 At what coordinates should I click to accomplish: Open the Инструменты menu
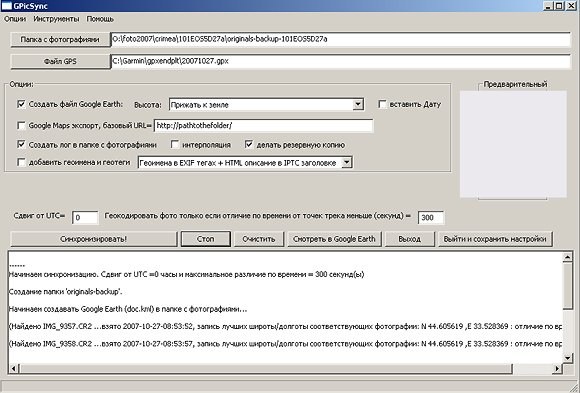coord(56,19)
